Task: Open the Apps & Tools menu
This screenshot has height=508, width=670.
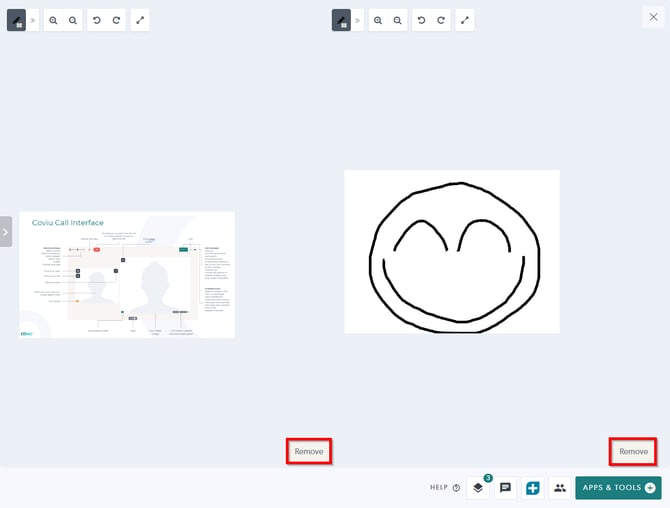Action: [x=618, y=488]
